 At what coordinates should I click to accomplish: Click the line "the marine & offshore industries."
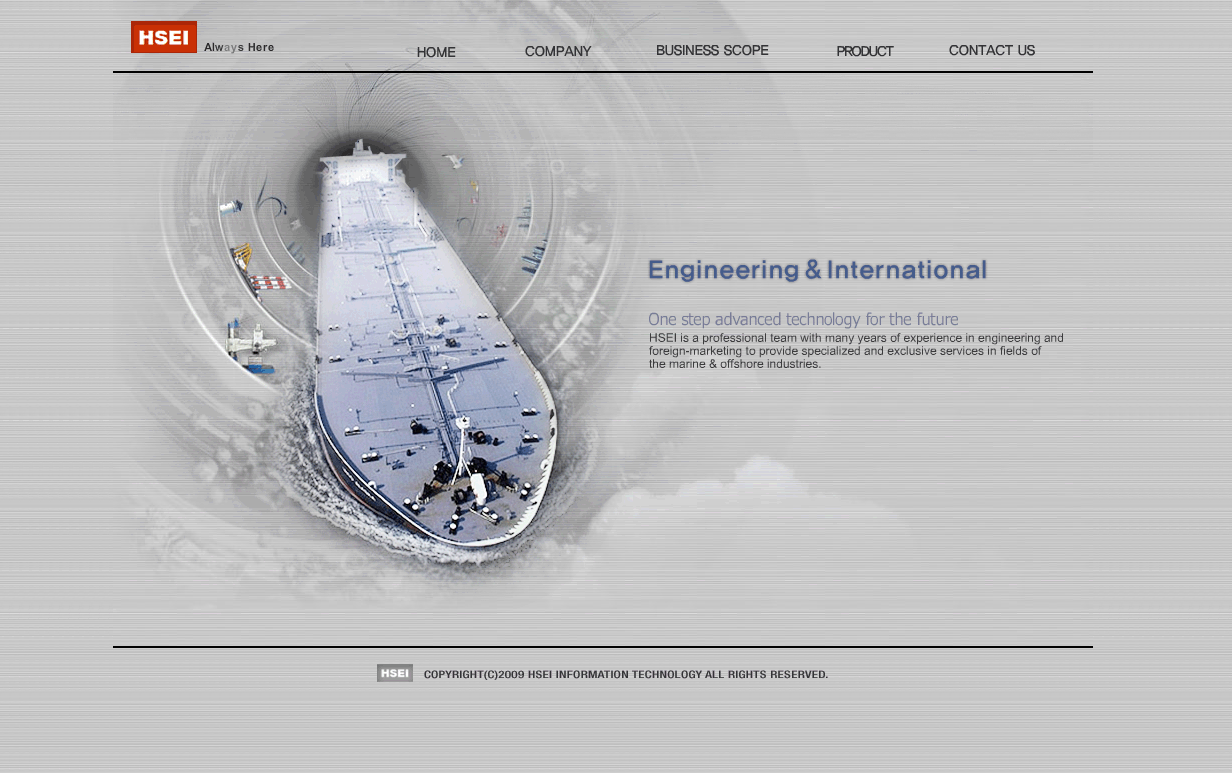tap(735, 364)
